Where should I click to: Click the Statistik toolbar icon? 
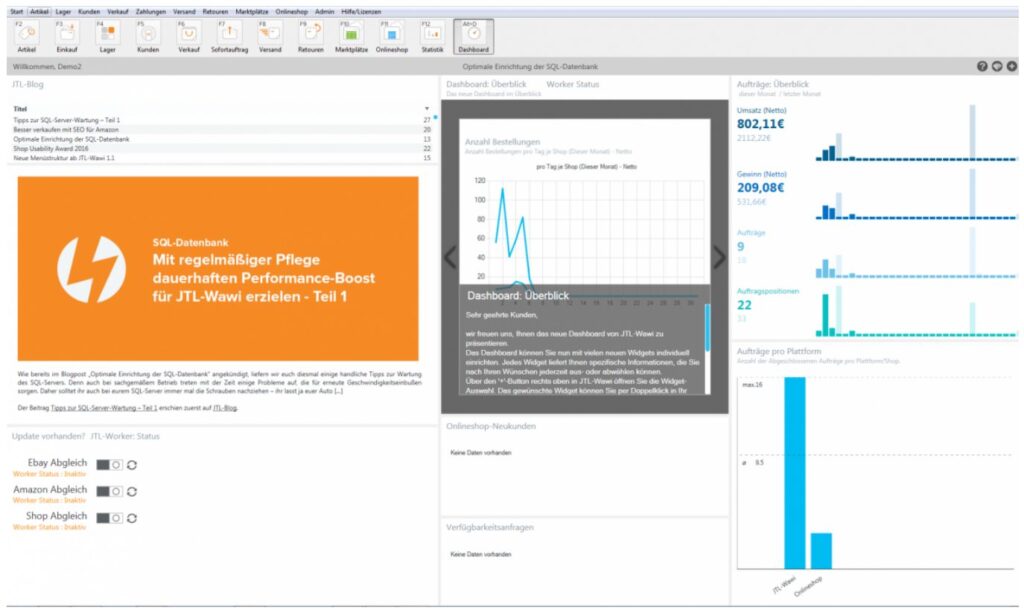click(x=432, y=35)
